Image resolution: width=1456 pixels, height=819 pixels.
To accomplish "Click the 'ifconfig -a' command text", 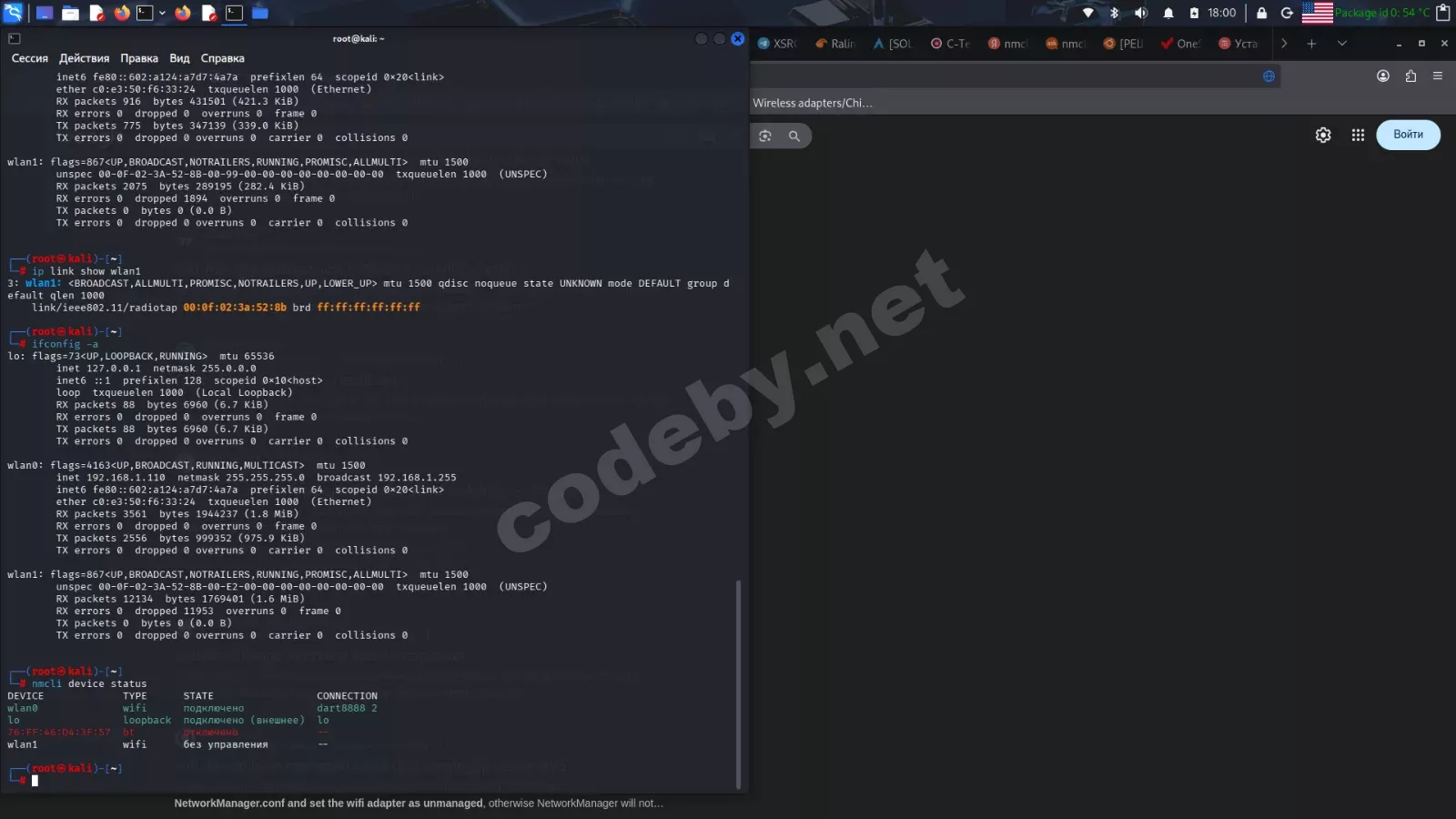I will click(x=65, y=344).
